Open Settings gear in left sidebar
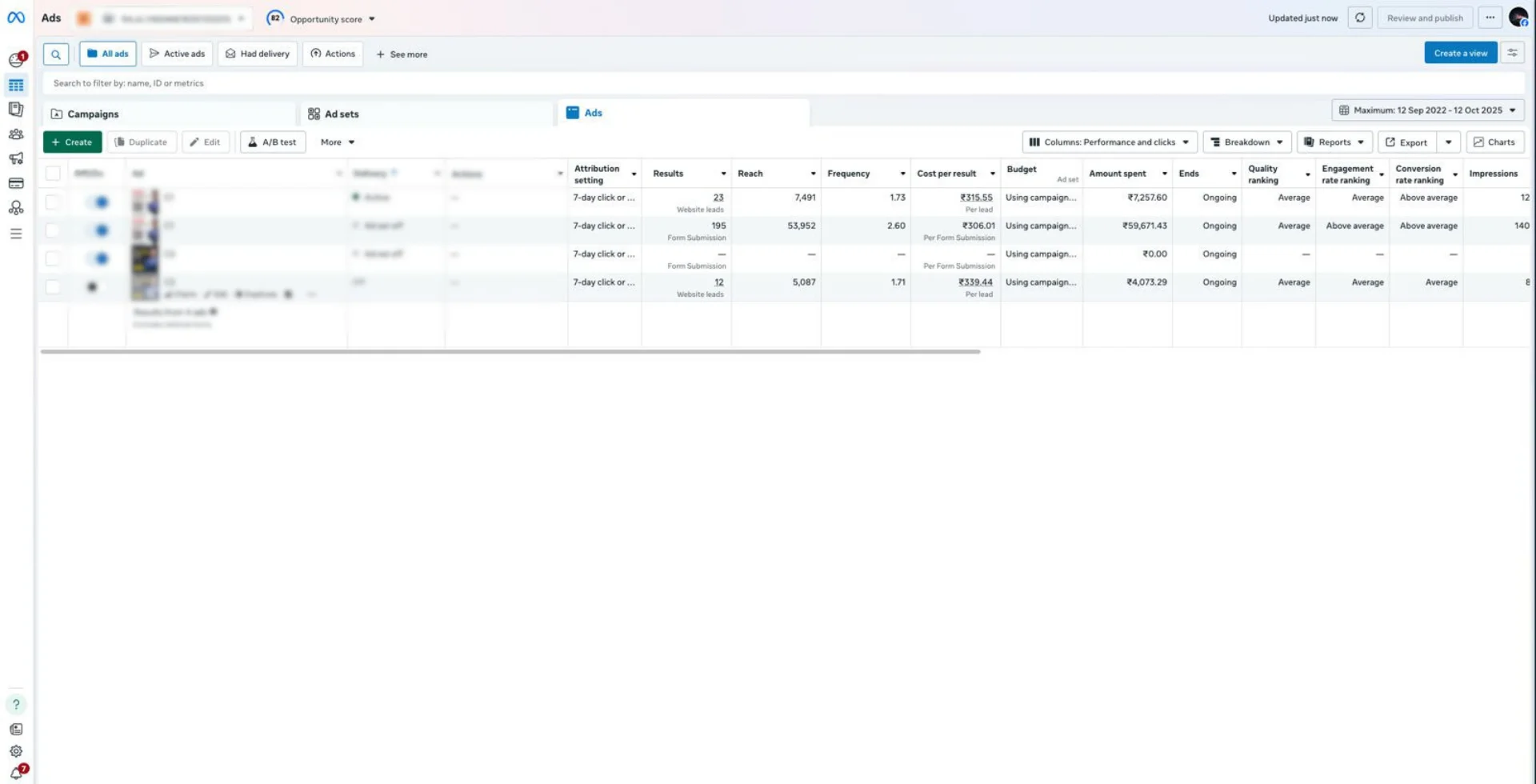Screen dimensions: 1536x784 point(16,751)
